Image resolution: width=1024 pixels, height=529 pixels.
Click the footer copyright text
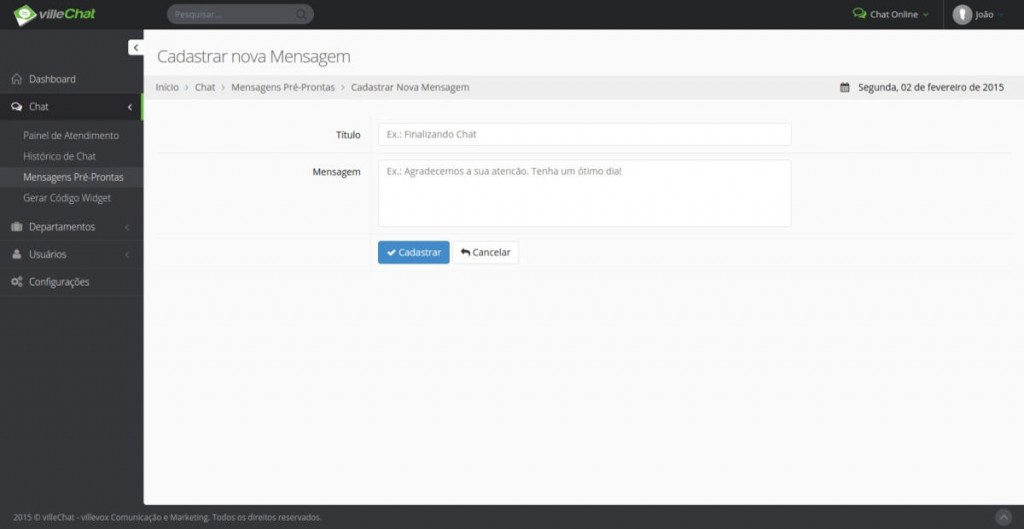pos(167,517)
